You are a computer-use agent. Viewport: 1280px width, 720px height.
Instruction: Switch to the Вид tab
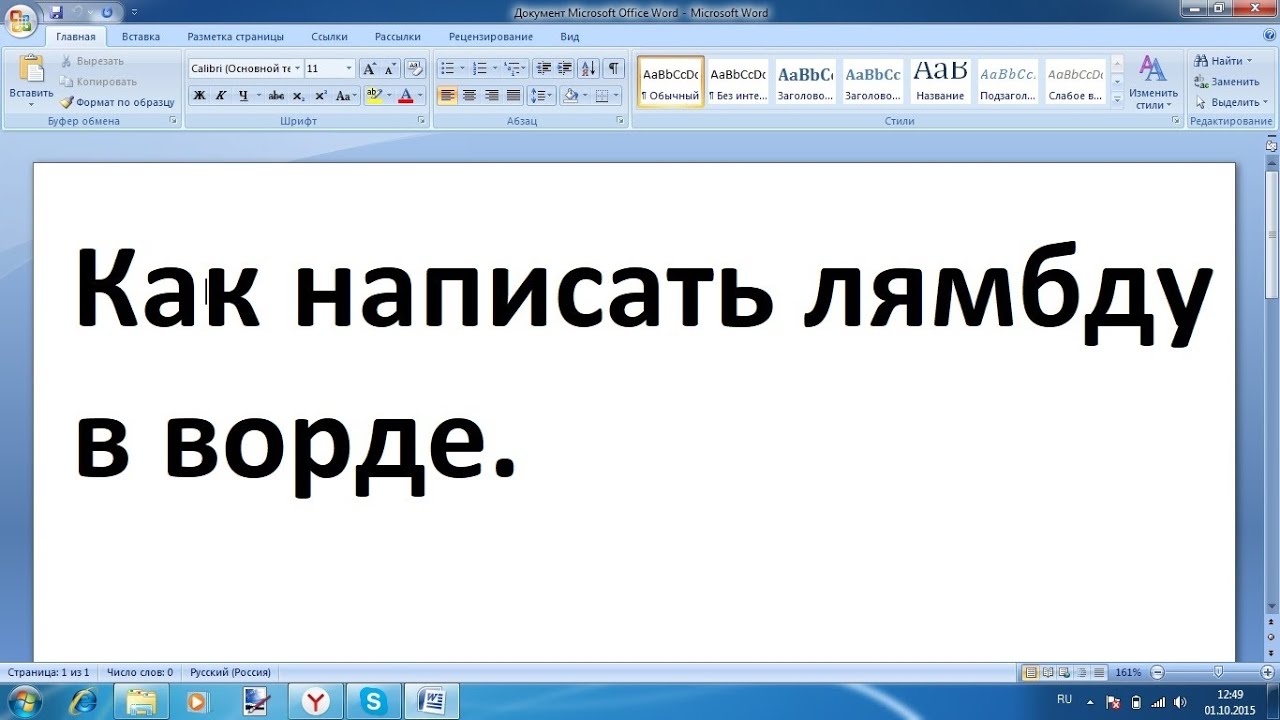(x=570, y=37)
